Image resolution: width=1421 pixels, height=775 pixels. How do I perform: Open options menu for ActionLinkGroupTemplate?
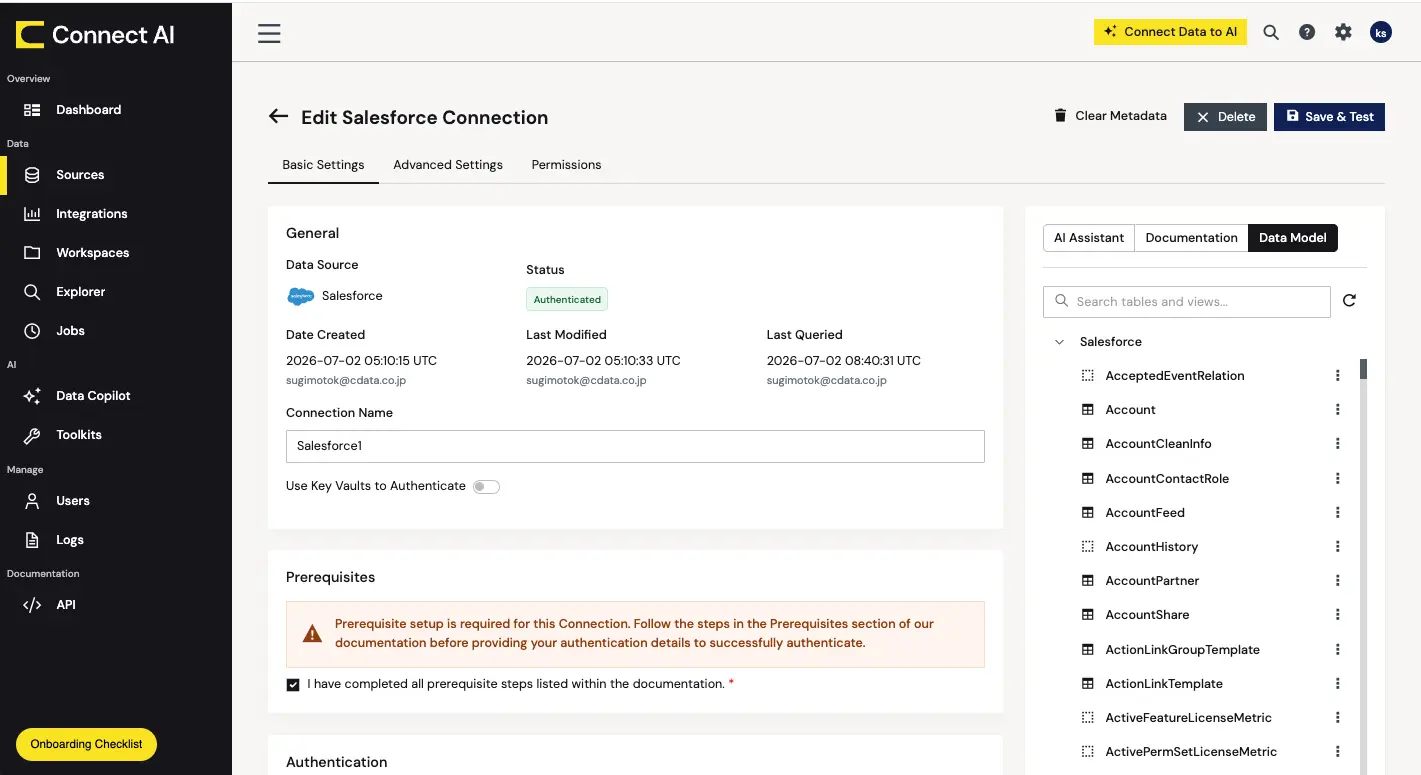coord(1338,650)
